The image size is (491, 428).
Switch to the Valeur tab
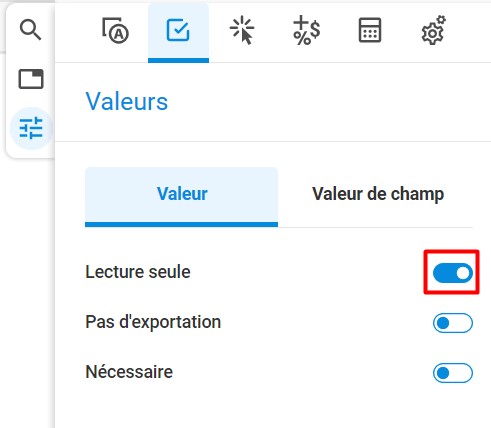pos(181,197)
